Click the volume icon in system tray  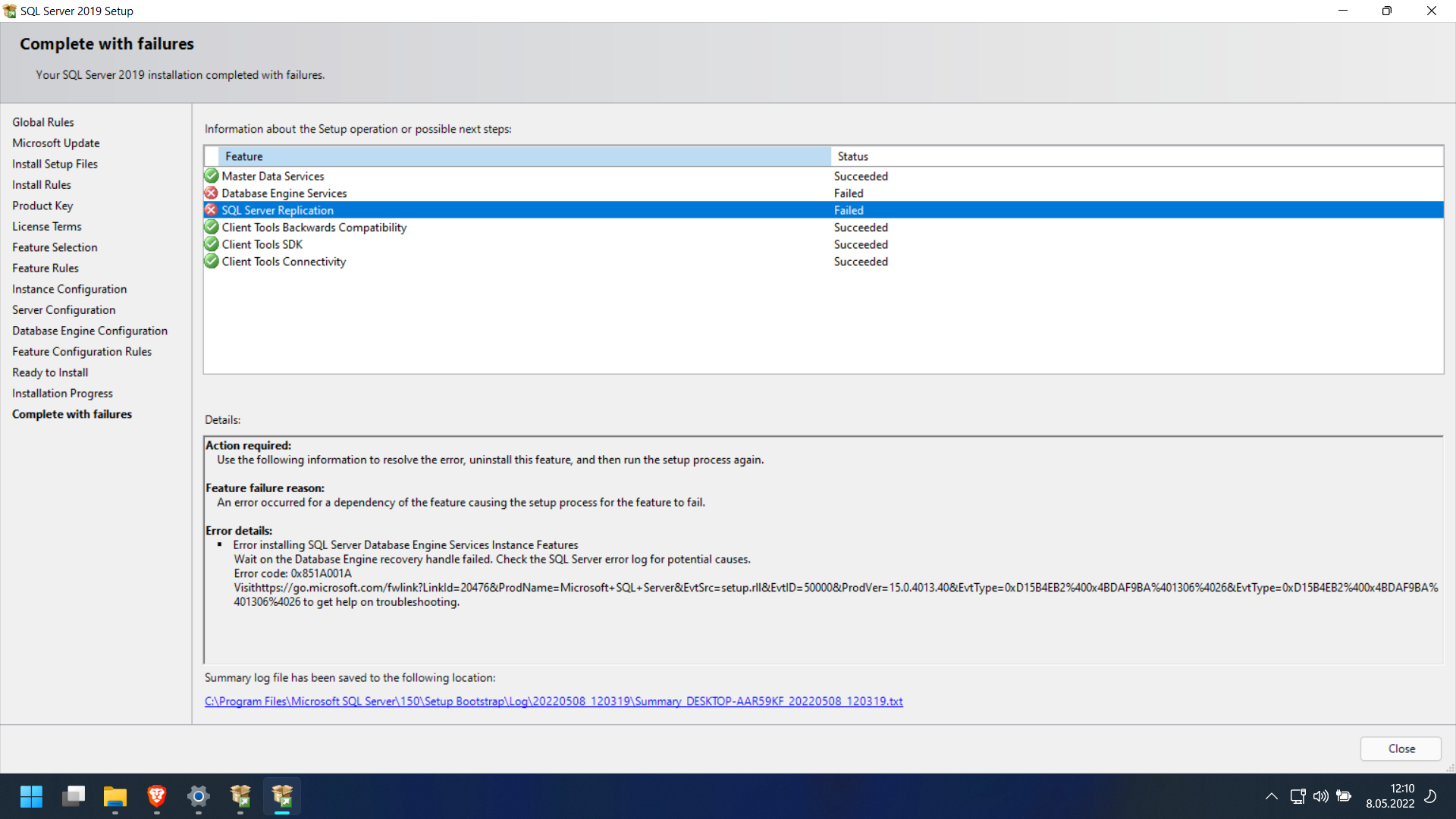point(1320,796)
